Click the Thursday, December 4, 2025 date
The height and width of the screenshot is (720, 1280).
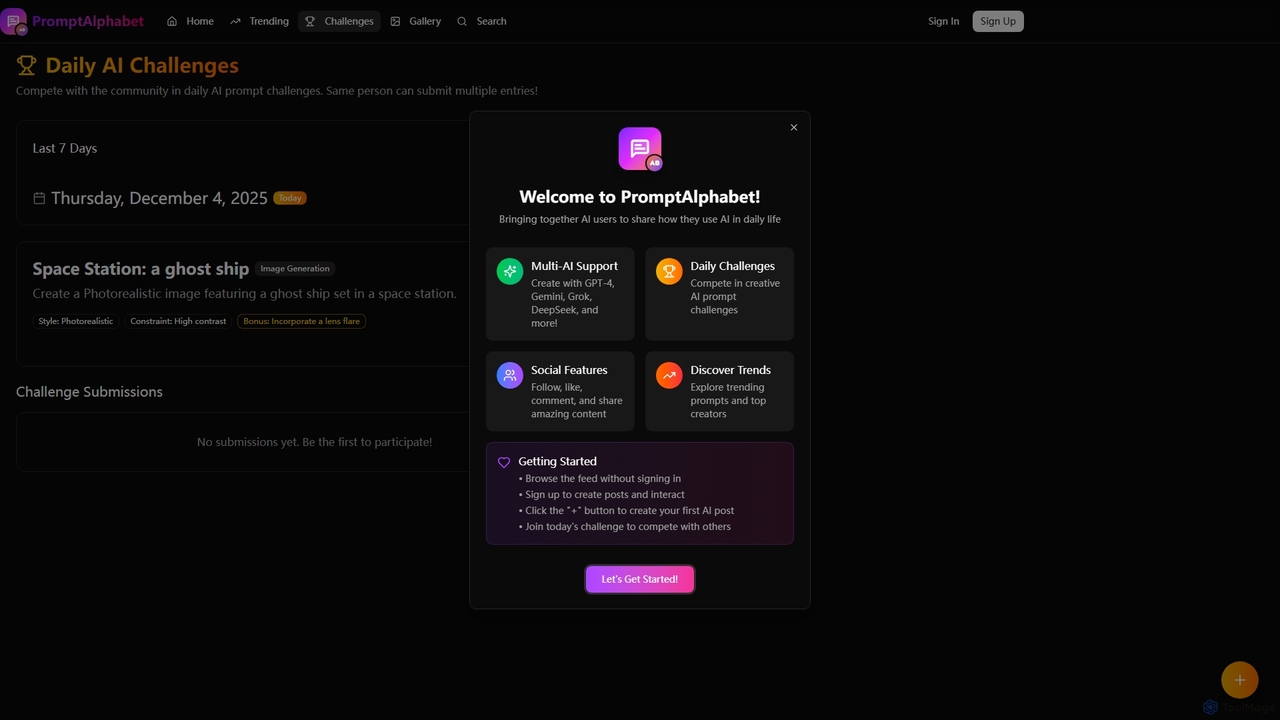(159, 198)
